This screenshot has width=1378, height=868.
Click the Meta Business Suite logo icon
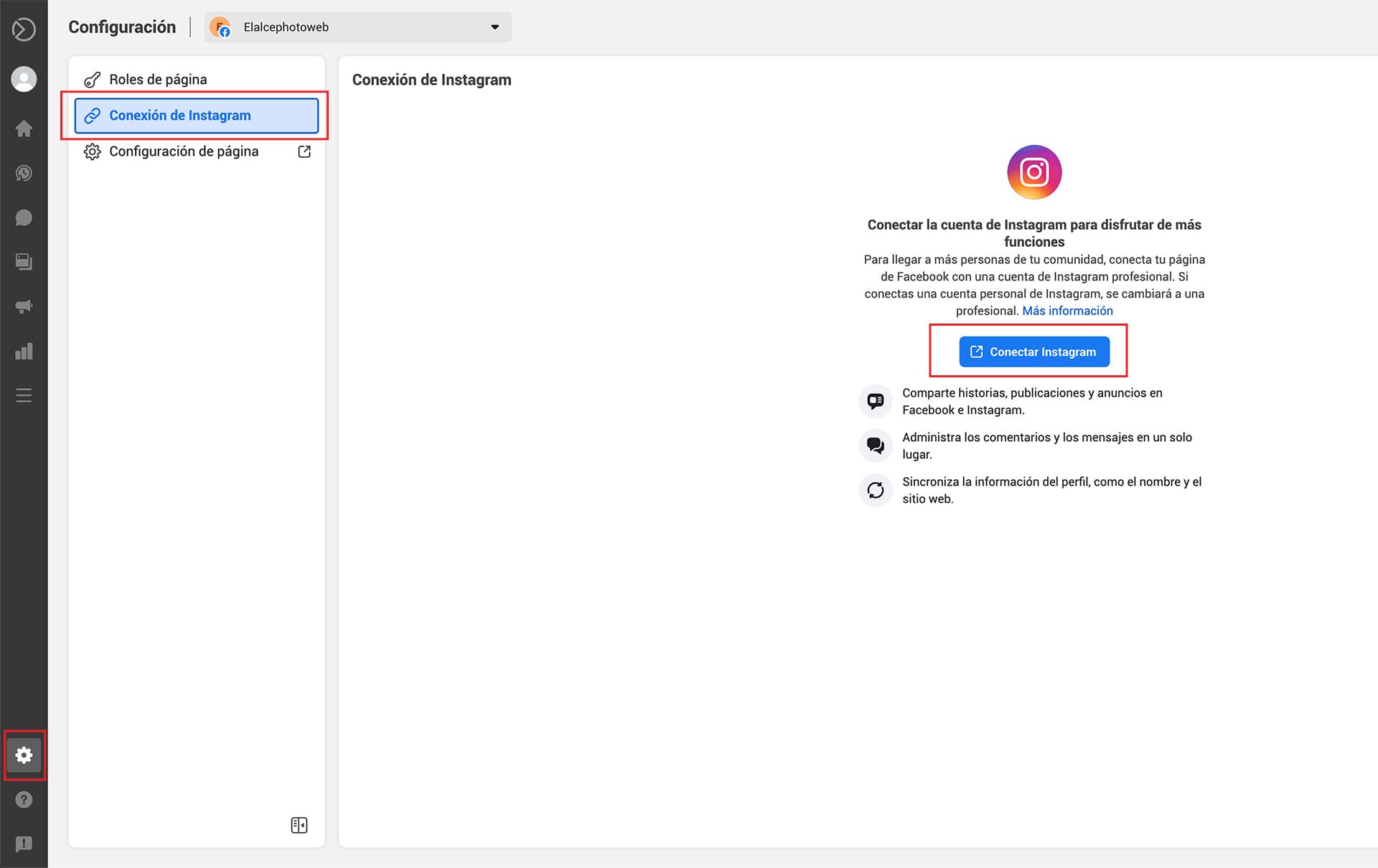coord(24,29)
